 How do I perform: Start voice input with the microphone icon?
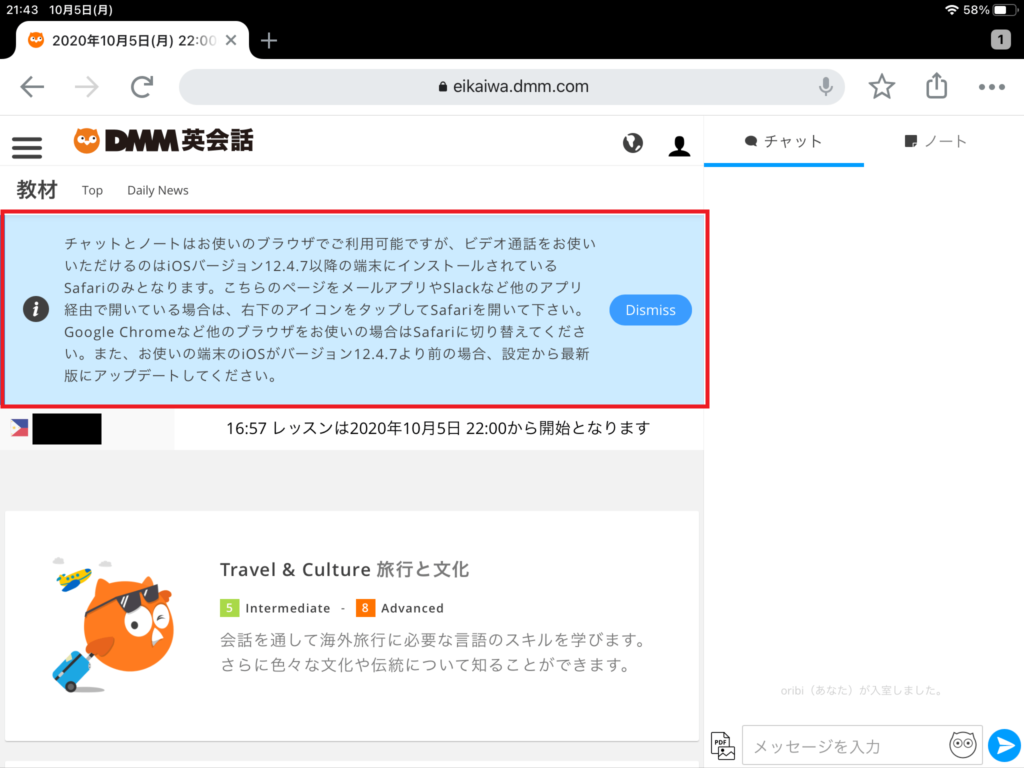click(825, 86)
